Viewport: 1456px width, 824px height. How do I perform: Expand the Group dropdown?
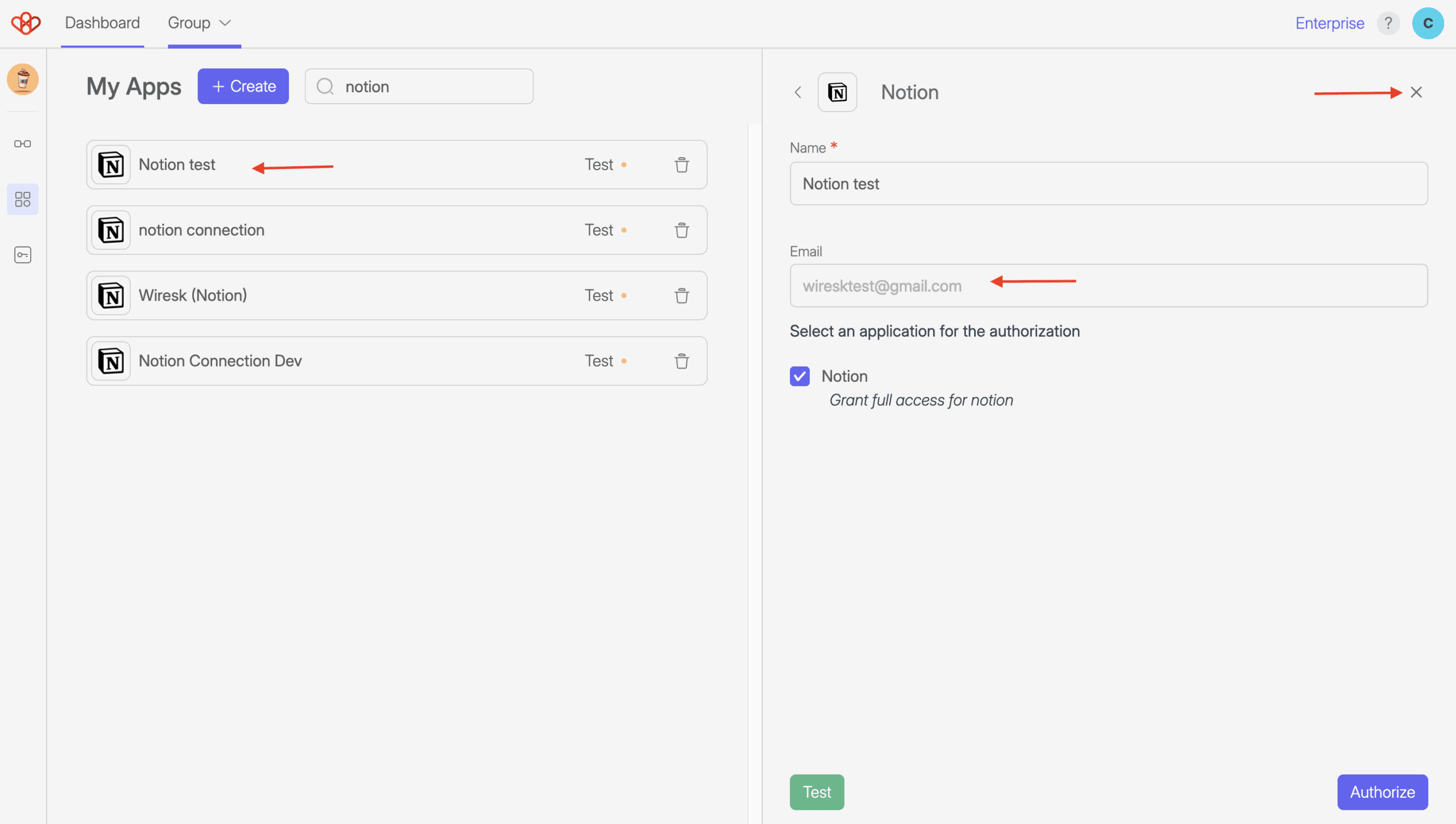[200, 23]
